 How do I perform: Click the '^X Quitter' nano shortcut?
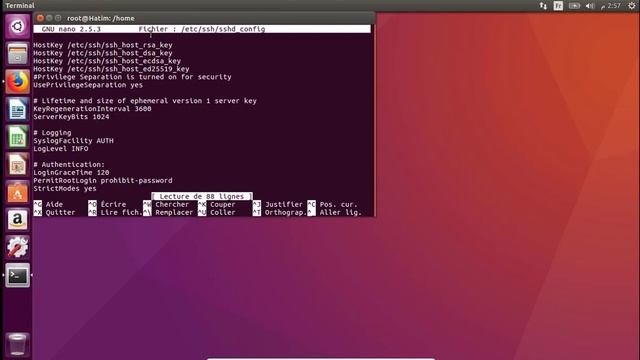pos(54,212)
